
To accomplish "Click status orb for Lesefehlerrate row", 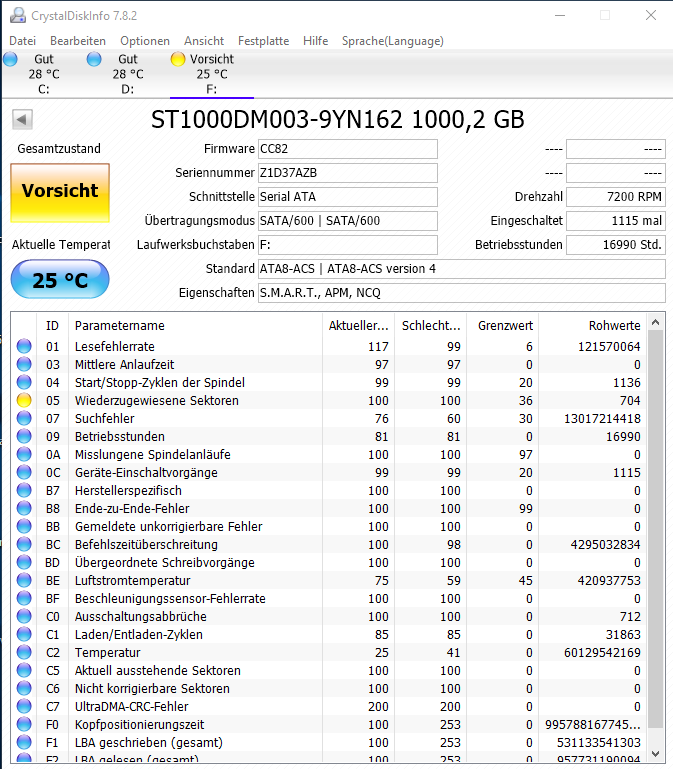I will click(x=24, y=346).
